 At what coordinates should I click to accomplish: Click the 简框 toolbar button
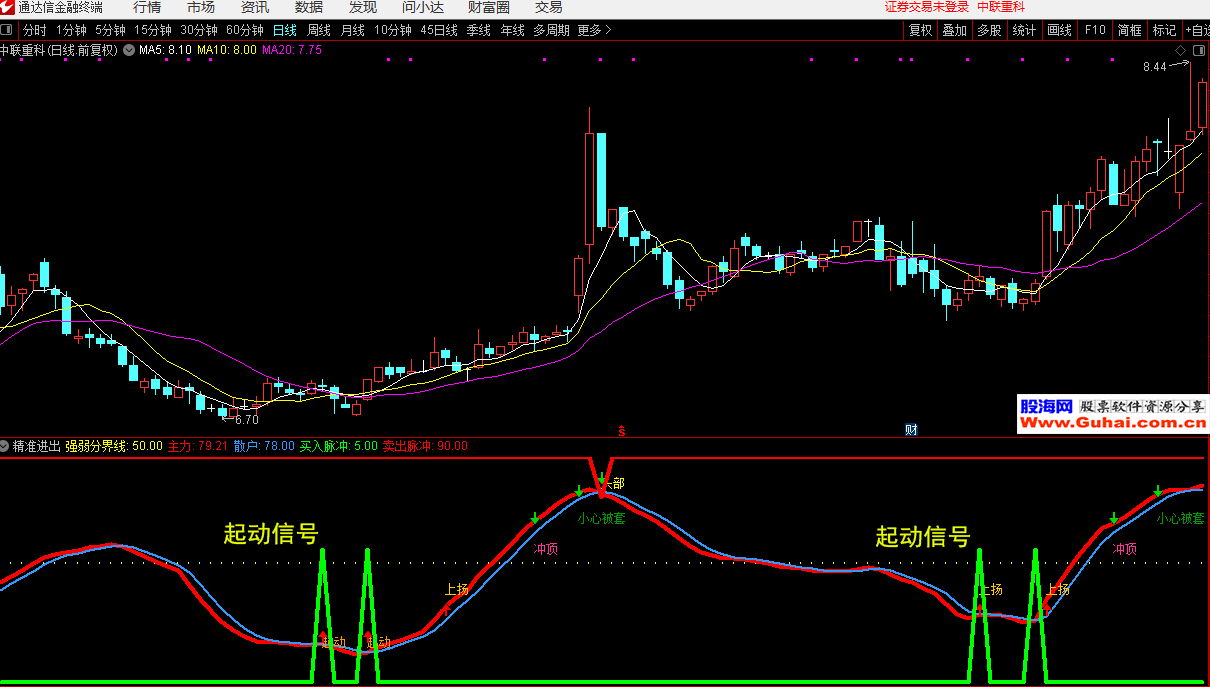coord(1130,30)
